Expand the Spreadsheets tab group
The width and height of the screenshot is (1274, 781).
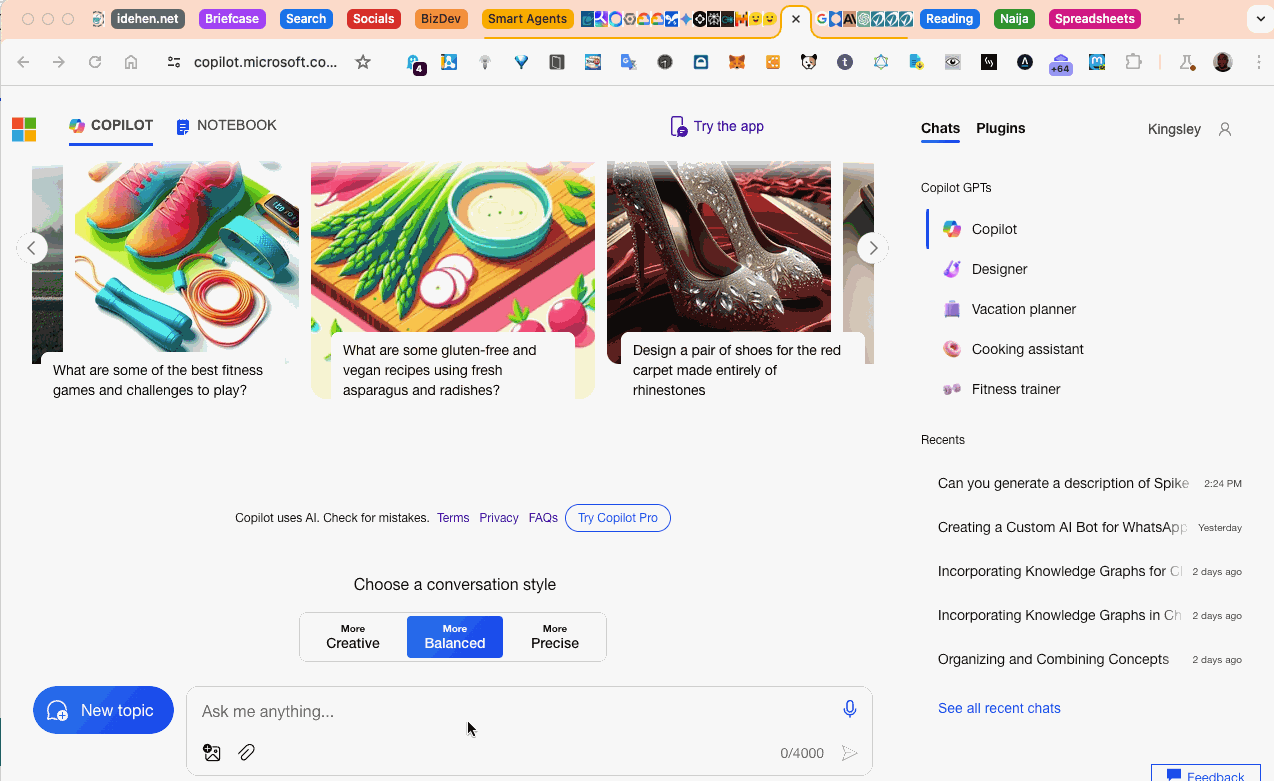(1095, 19)
